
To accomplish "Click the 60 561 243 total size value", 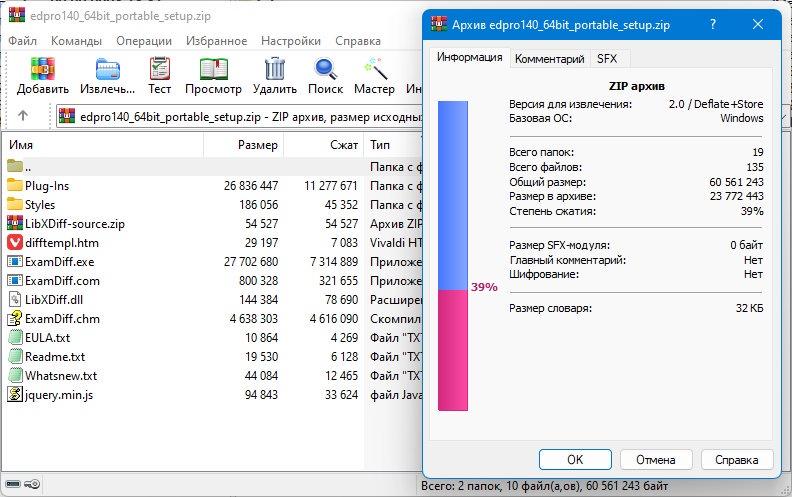I will pyautogui.click(x=736, y=182).
